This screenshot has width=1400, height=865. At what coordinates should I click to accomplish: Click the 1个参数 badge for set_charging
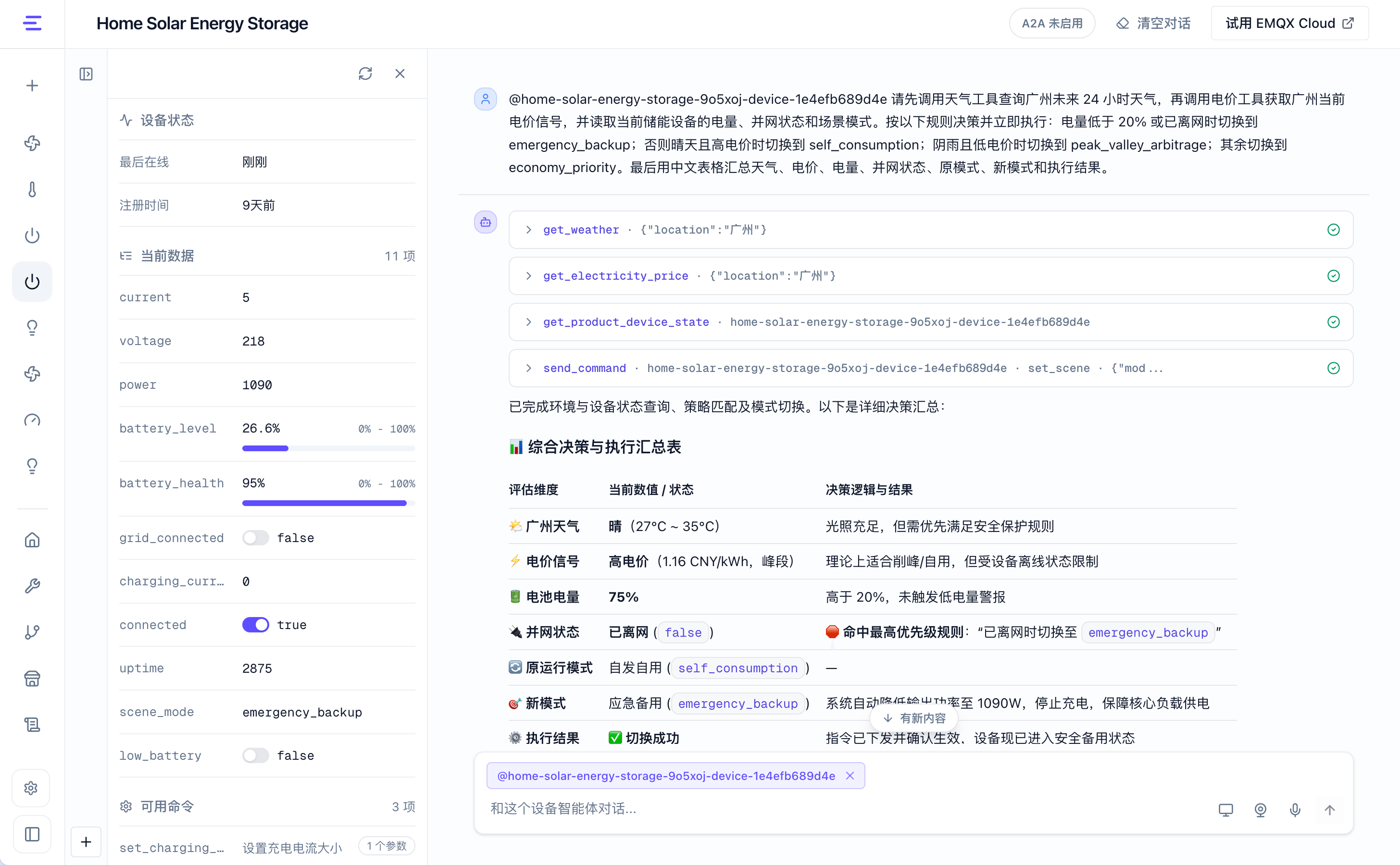point(387,846)
